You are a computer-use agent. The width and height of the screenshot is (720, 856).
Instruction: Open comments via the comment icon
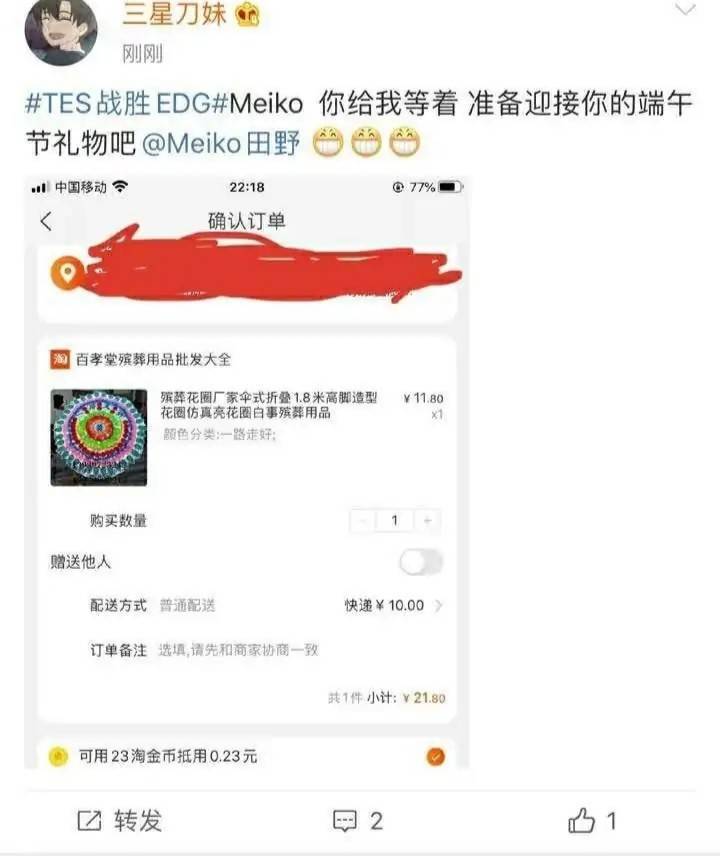[345, 821]
